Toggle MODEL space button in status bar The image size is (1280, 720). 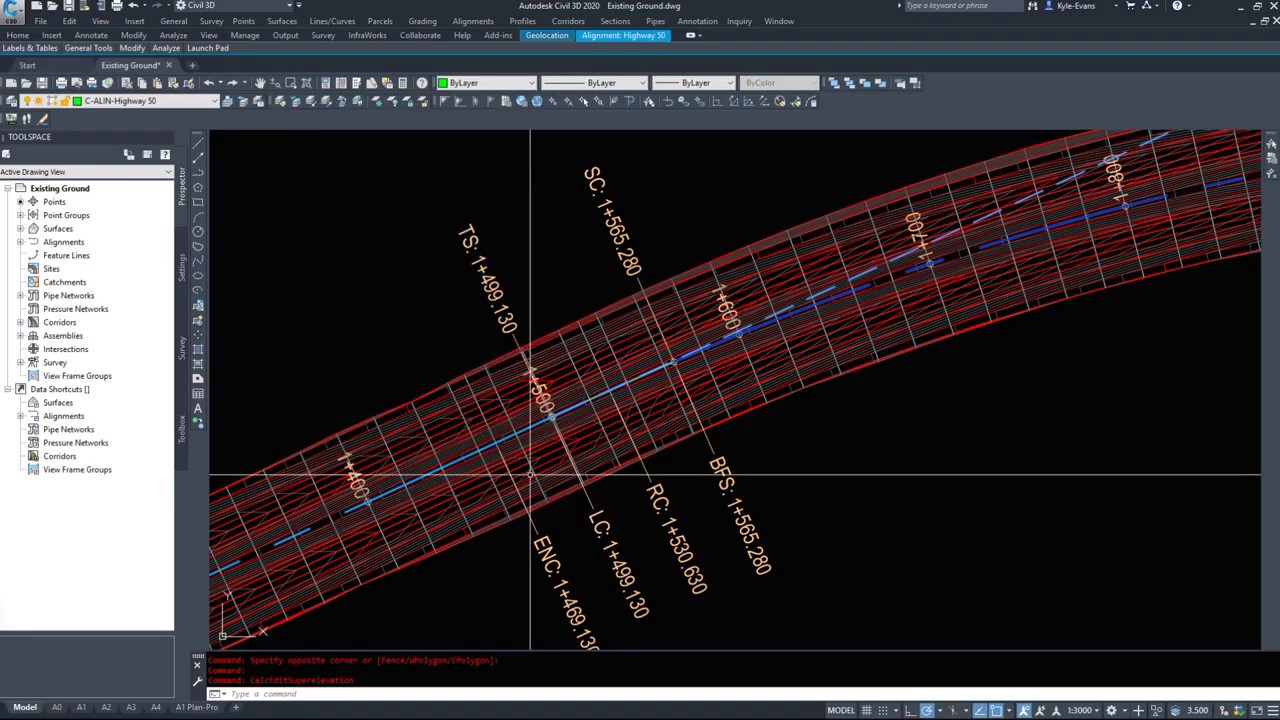point(841,710)
